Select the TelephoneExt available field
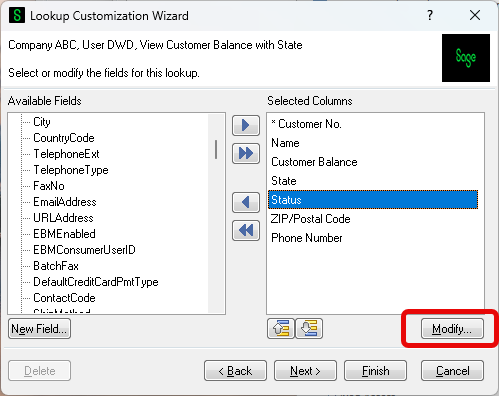499x396 pixels. click(x=66, y=154)
